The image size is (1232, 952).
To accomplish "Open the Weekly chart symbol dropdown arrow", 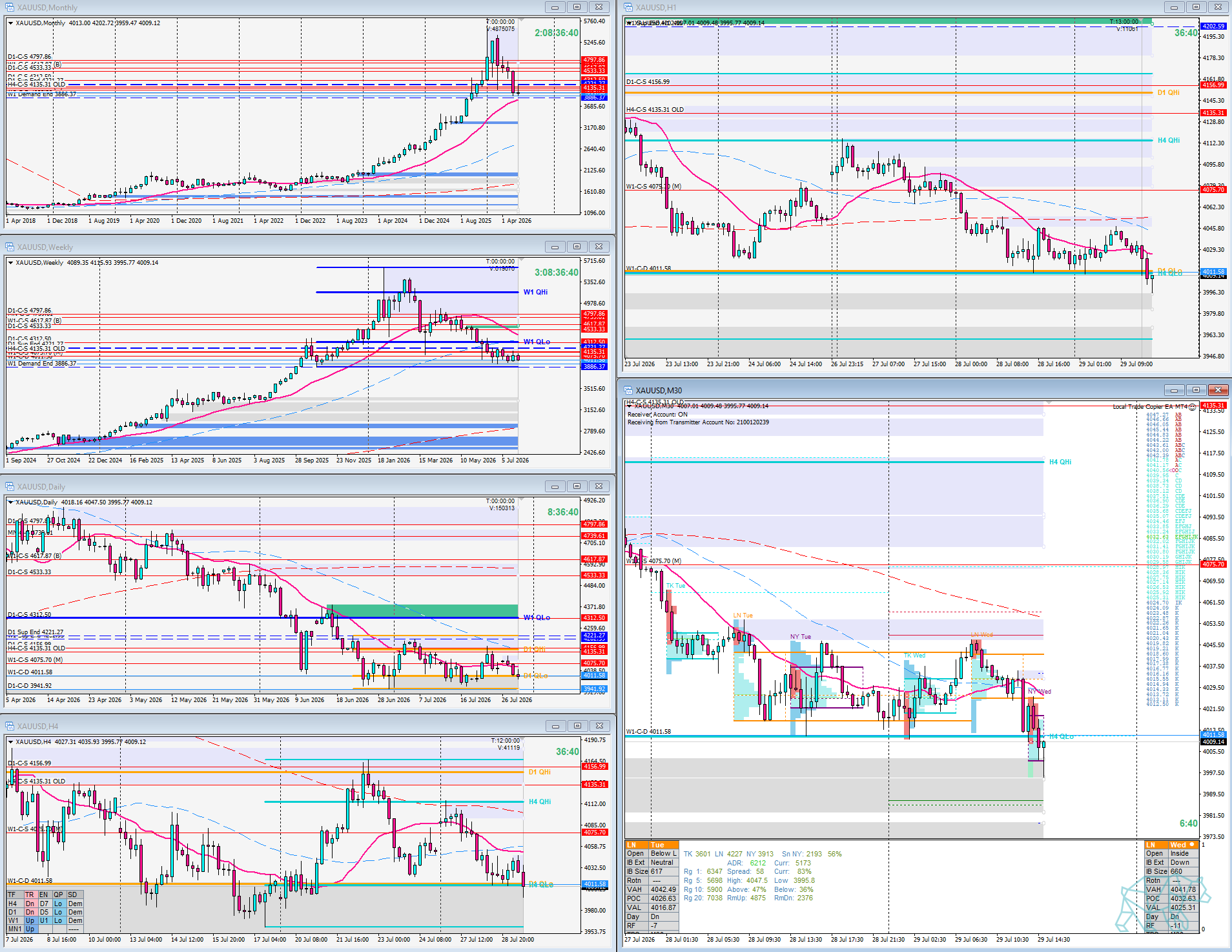I will (x=11, y=263).
